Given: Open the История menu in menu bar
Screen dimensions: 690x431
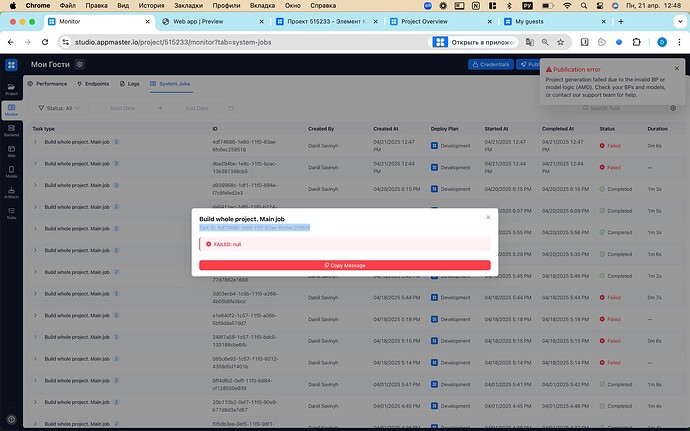Looking at the screenshot, I should pos(151,6).
